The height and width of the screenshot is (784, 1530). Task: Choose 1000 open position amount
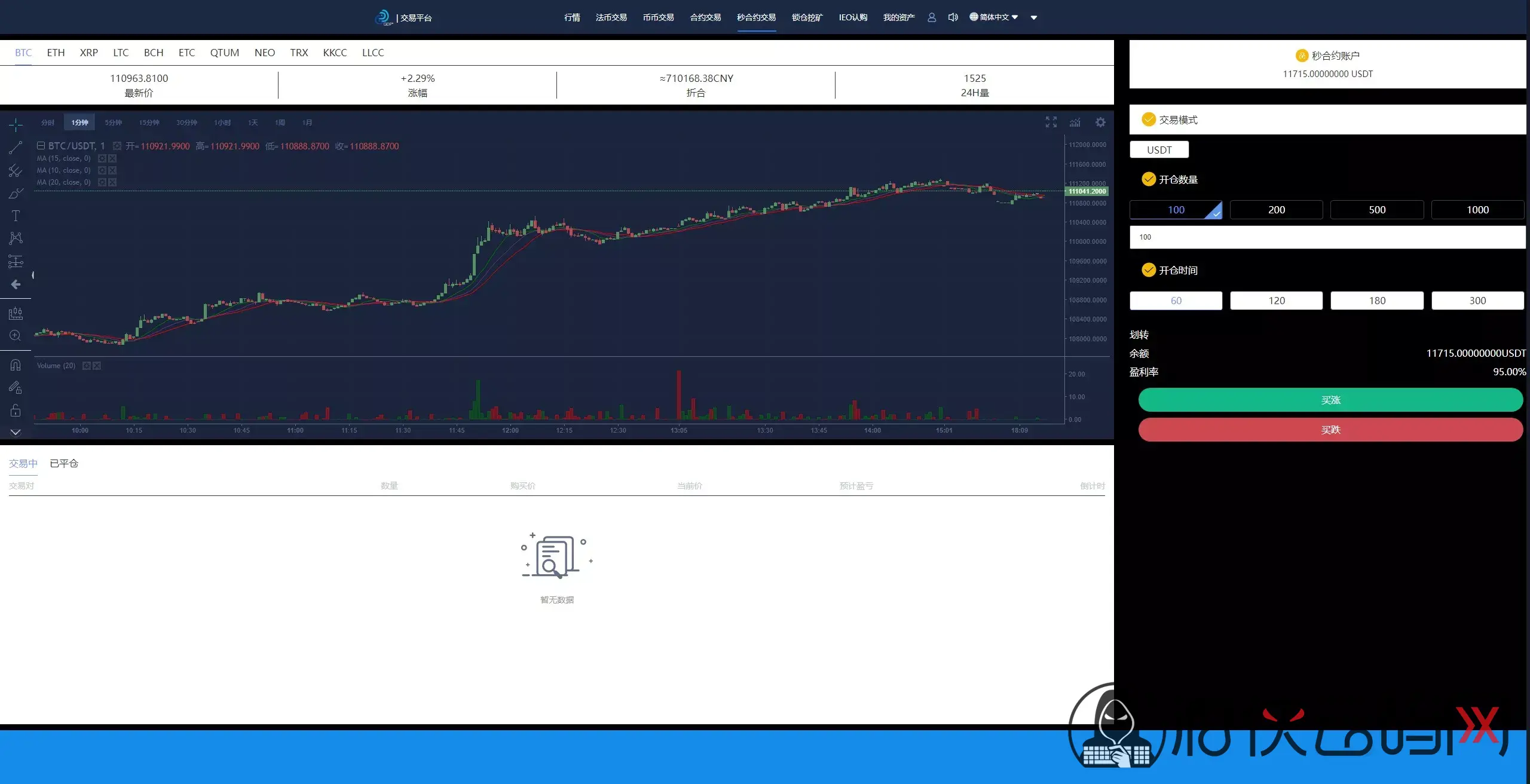(x=1477, y=210)
